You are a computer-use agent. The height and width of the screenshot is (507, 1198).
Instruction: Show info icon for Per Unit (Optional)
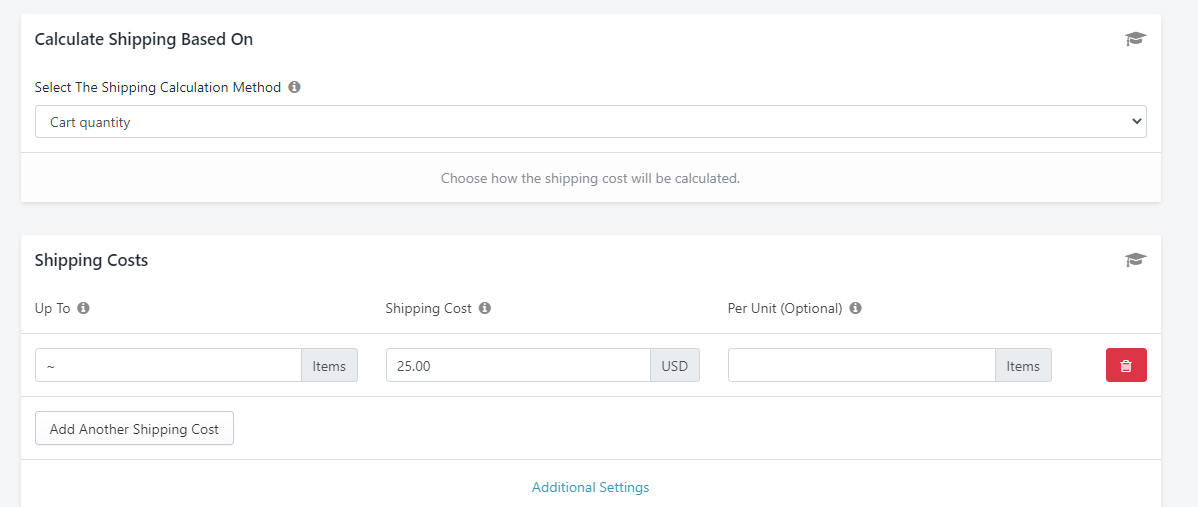pos(855,308)
